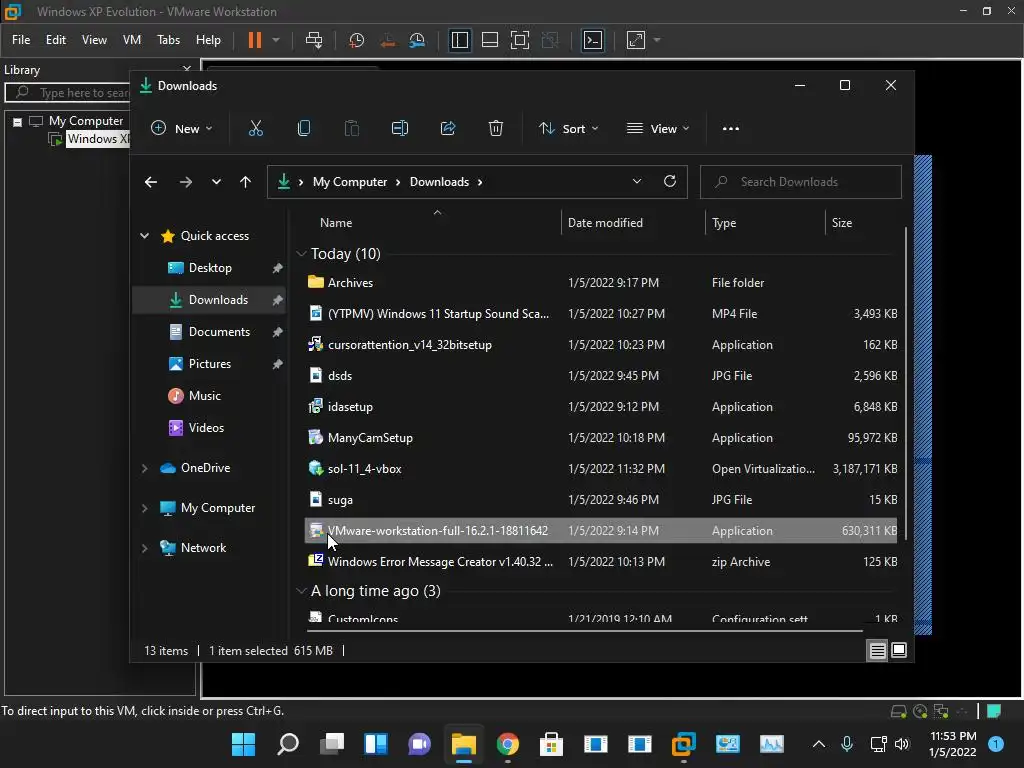Open VMware File menu
Image resolution: width=1024 pixels, height=768 pixels.
point(21,40)
